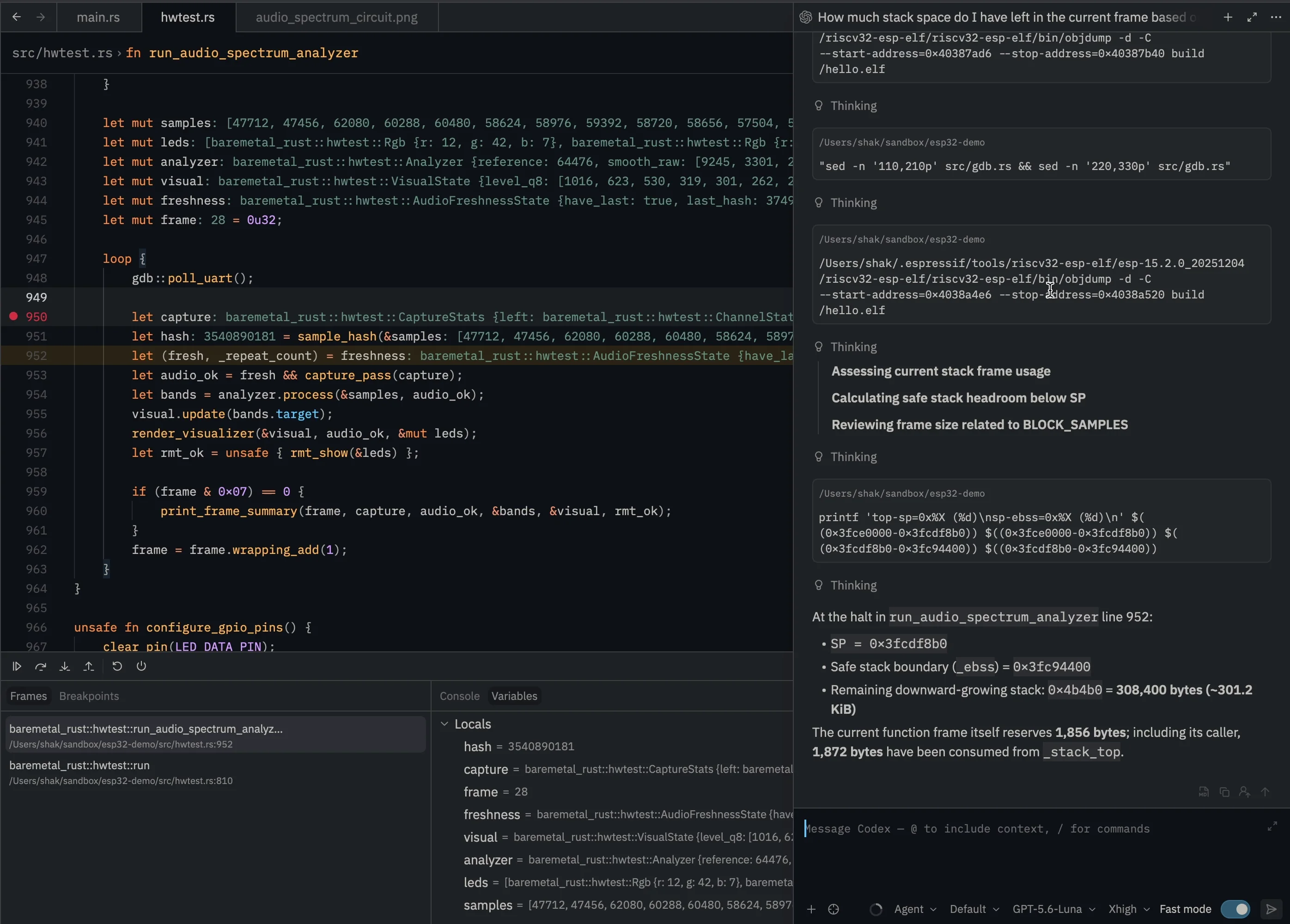Open the Xhigh reasoning dropdown
Viewport: 1290px width, 924px height.
pos(1128,909)
